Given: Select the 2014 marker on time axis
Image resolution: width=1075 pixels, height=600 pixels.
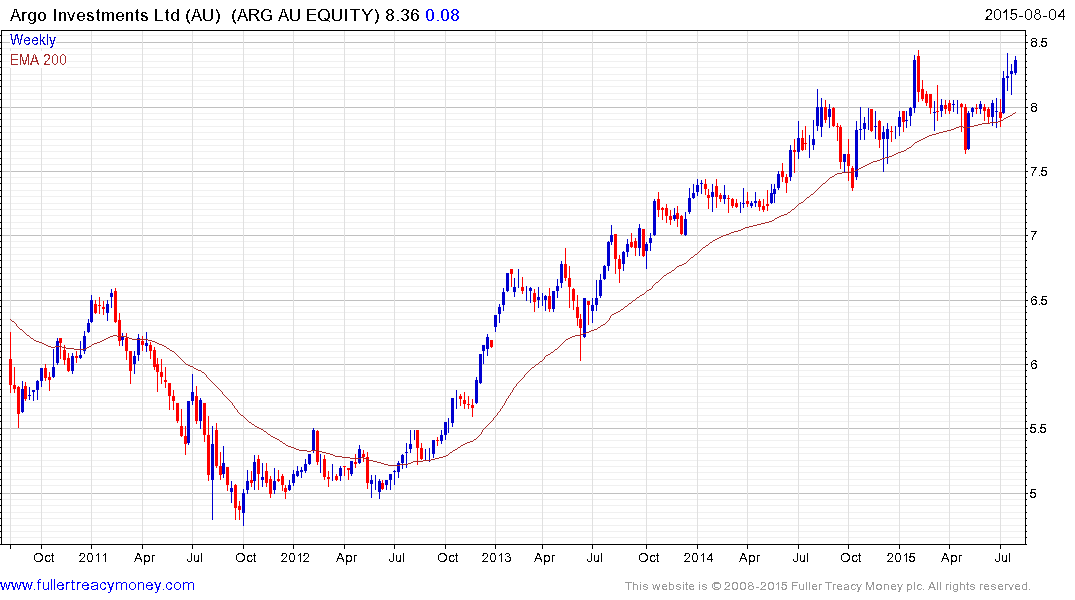Looking at the screenshot, I should click(x=700, y=557).
